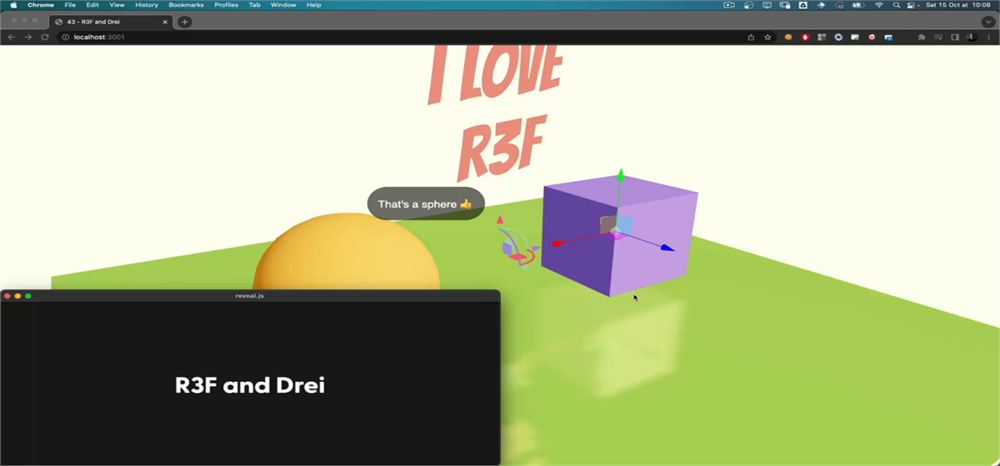Click the display mirroring icon in menu bar

[767, 5]
